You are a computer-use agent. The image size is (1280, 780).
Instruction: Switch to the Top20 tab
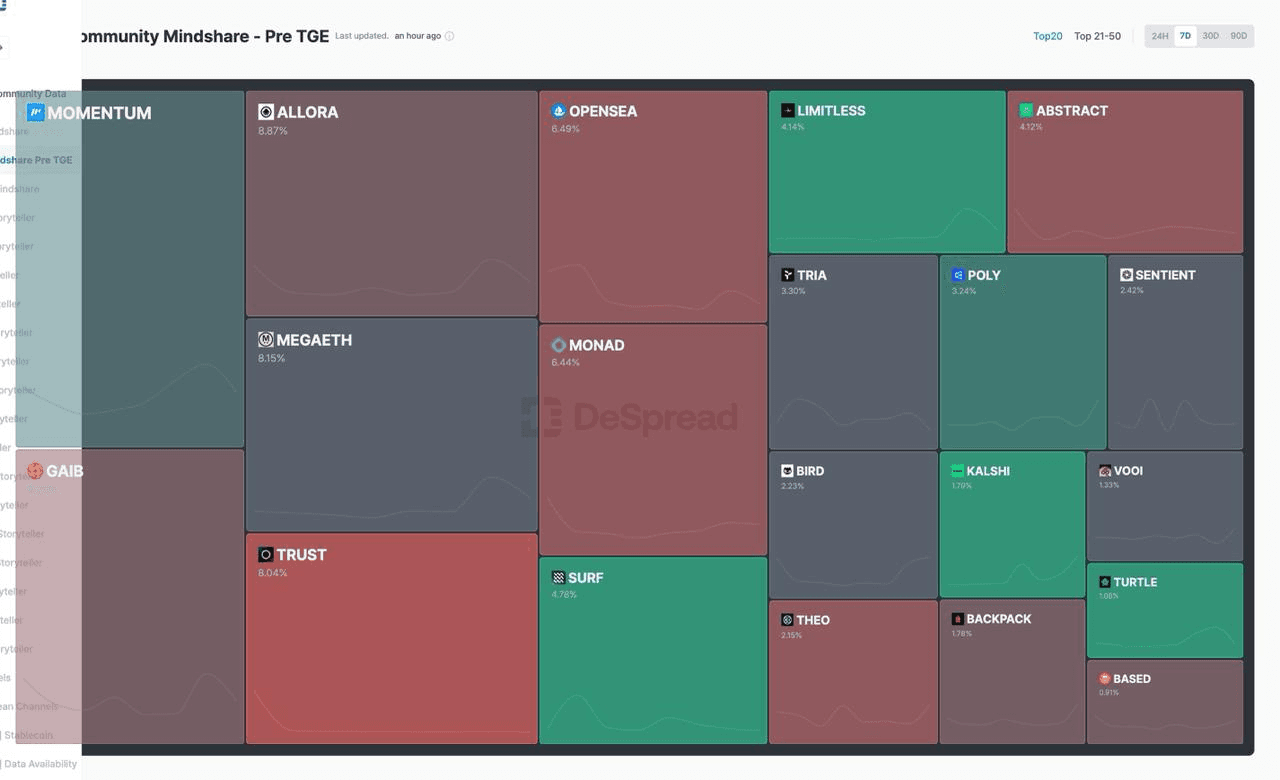click(1047, 36)
